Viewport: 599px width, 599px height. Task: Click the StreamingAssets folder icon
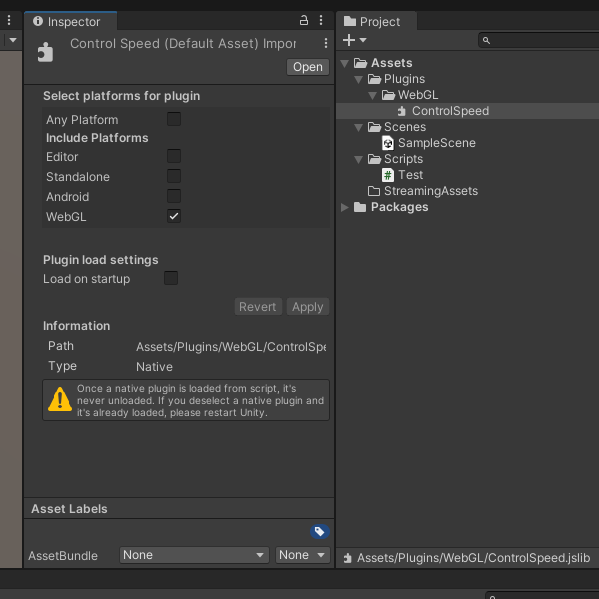point(374,191)
